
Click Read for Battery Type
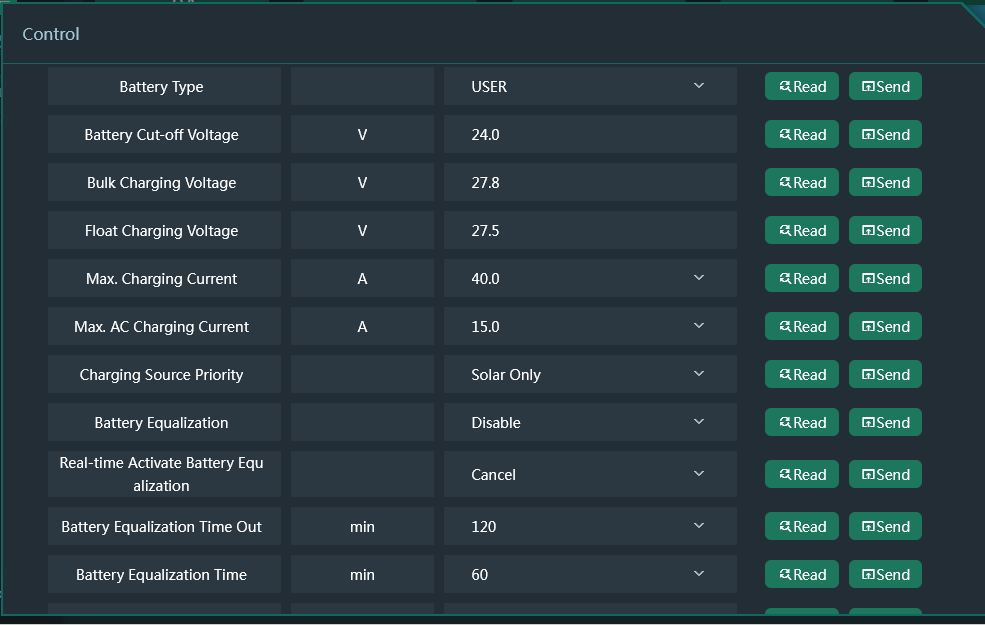[801, 87]
